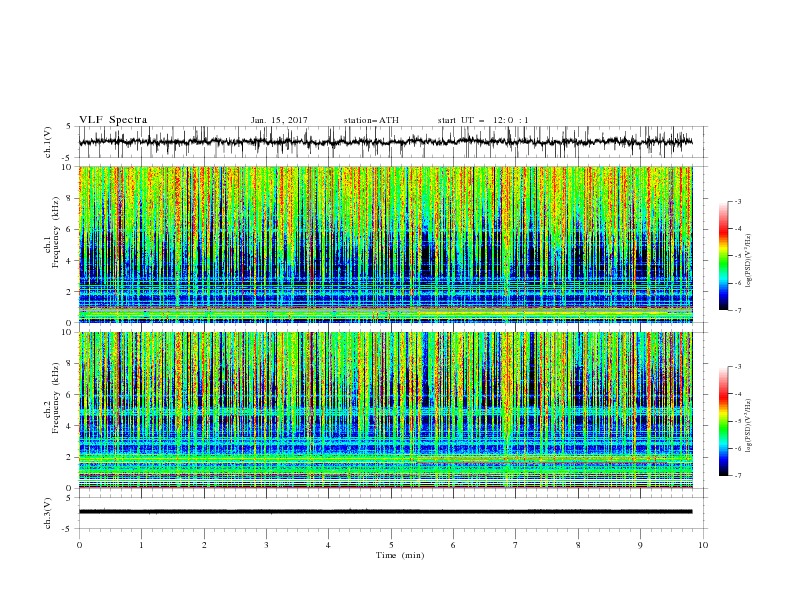
Task: Select the "start UT = 12:0 :1" text
Action: click(x=483, y=120)
